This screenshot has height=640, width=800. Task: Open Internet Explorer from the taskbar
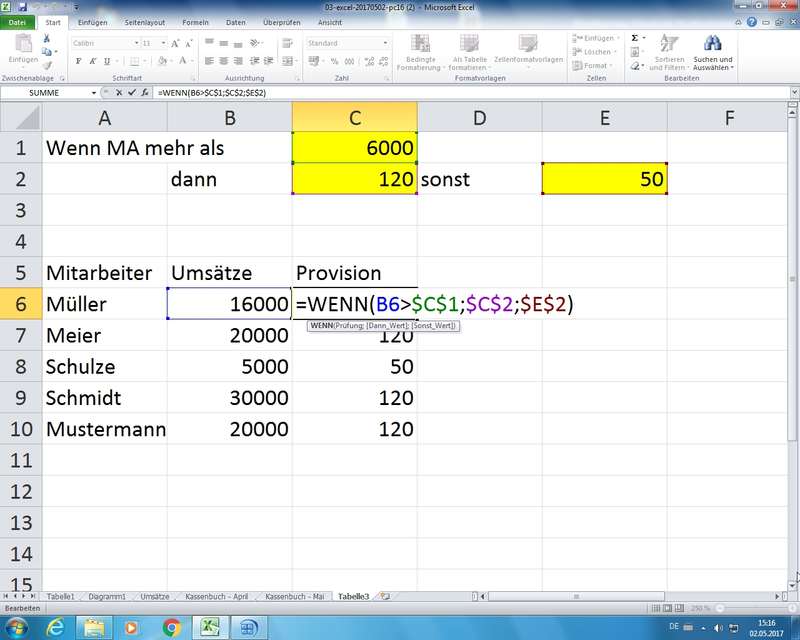pyautogui.click(x=56, y=627)
